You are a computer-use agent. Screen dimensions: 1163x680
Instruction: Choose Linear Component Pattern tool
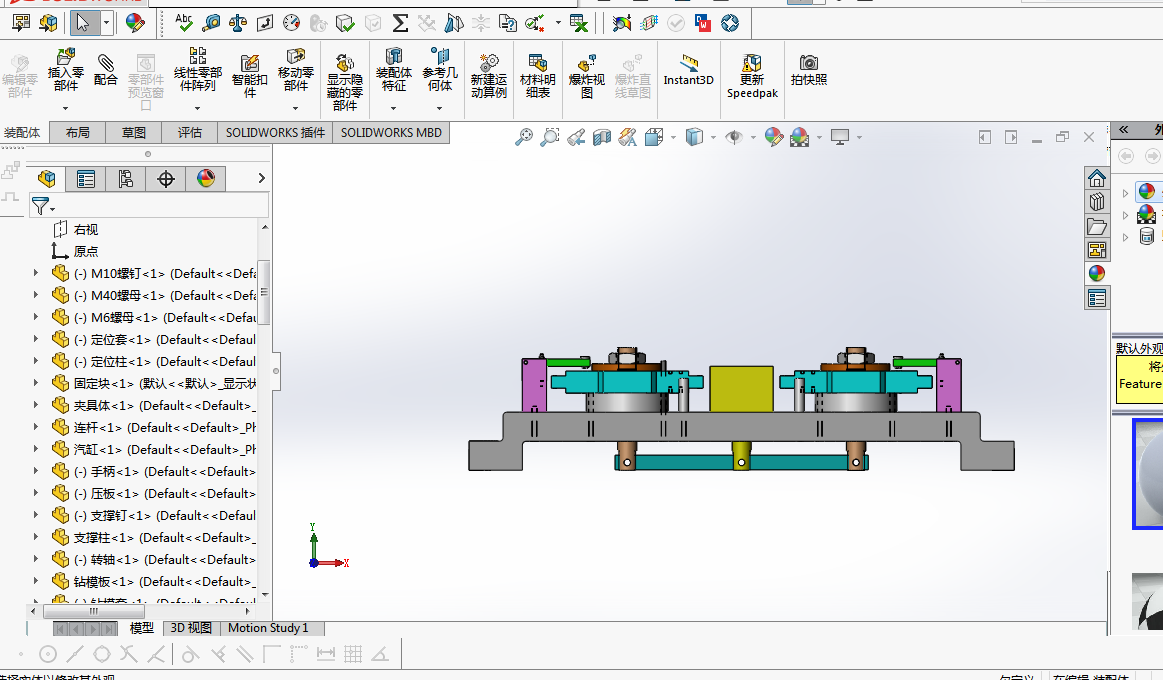(x=197, y=70)
